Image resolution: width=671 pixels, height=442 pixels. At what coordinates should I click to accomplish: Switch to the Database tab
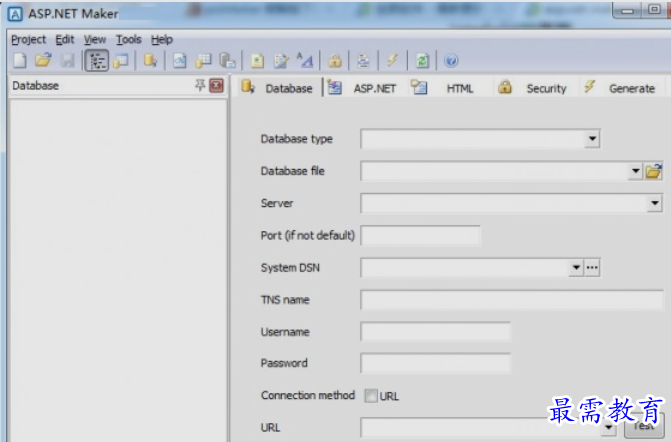[279, 88]
